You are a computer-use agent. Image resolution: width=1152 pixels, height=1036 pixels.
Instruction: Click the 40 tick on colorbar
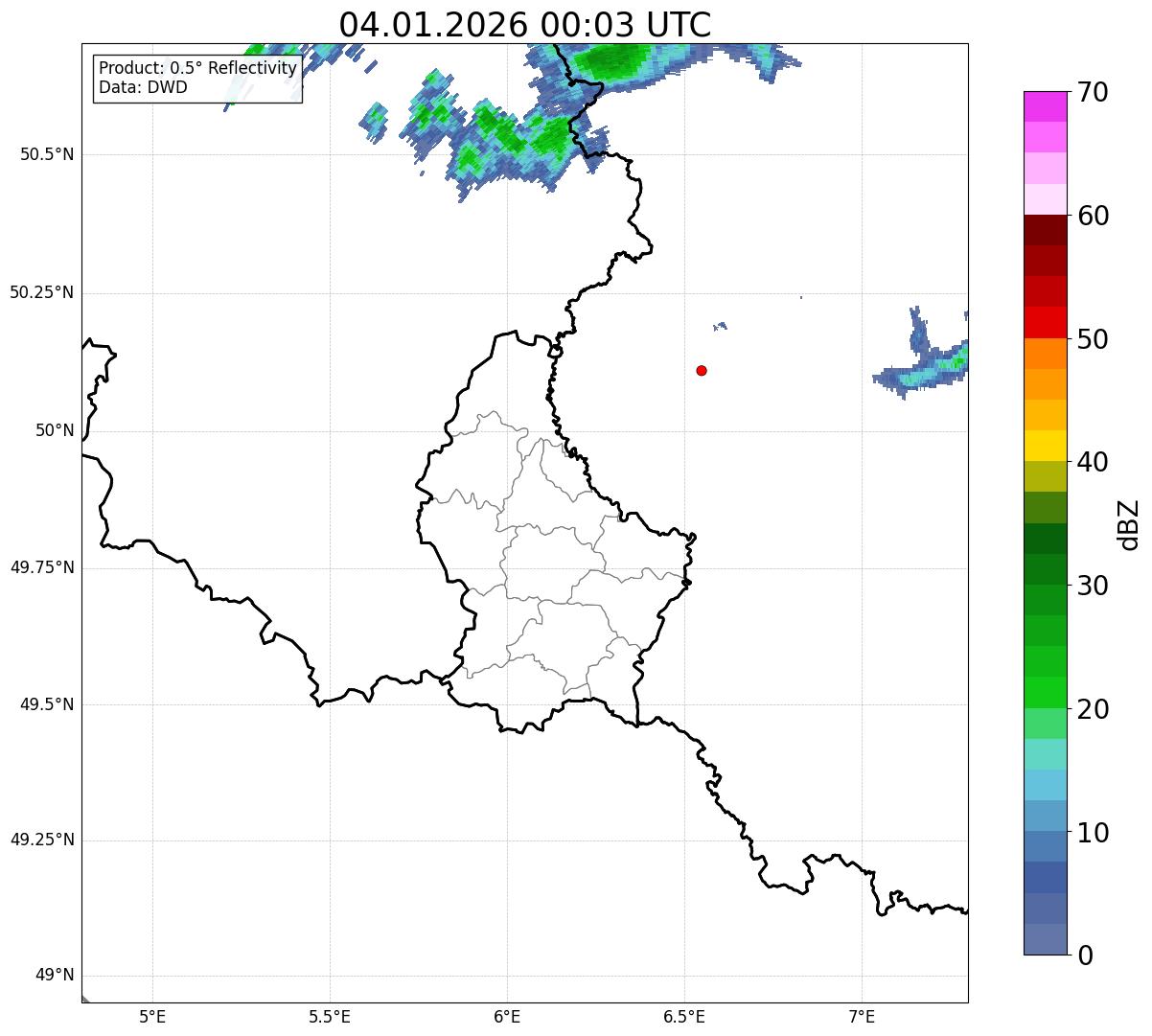click(1093, 462)
